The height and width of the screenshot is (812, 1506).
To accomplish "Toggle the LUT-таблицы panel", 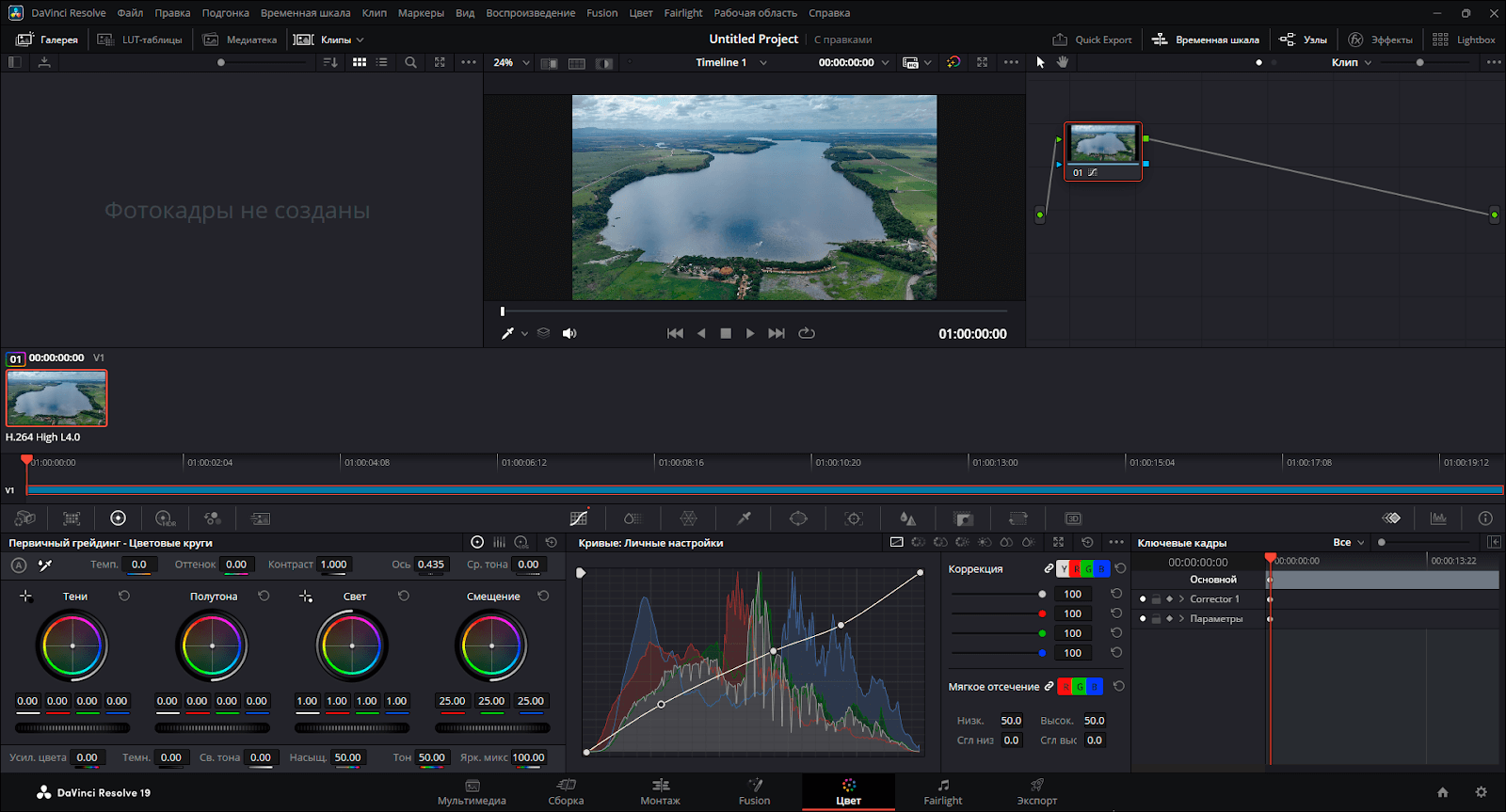I will tap(139, 40).
